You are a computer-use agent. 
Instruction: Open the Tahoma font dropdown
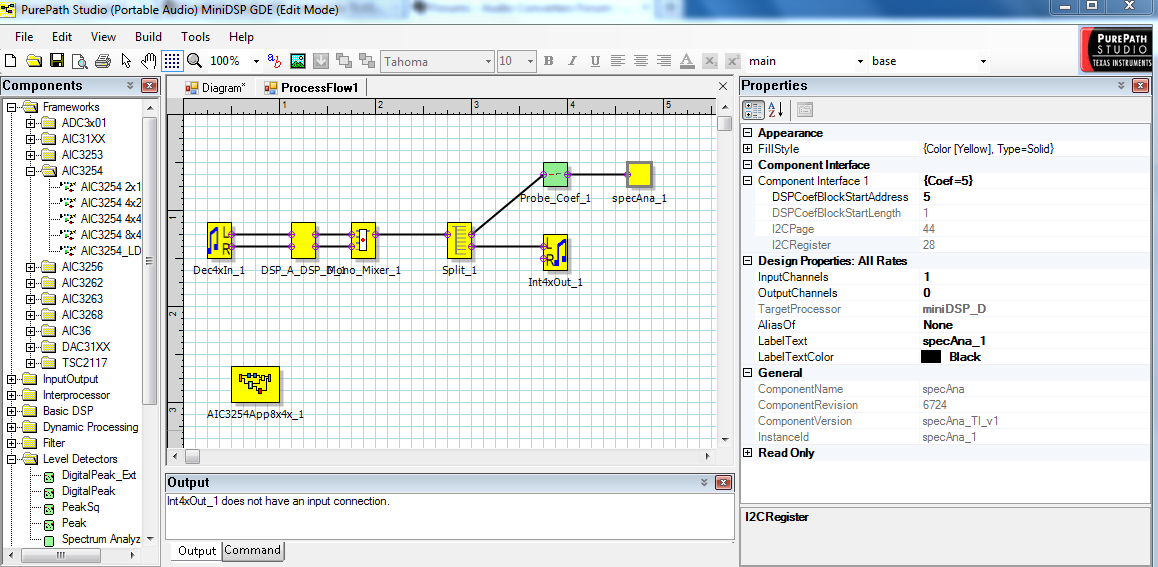(487, 61)
